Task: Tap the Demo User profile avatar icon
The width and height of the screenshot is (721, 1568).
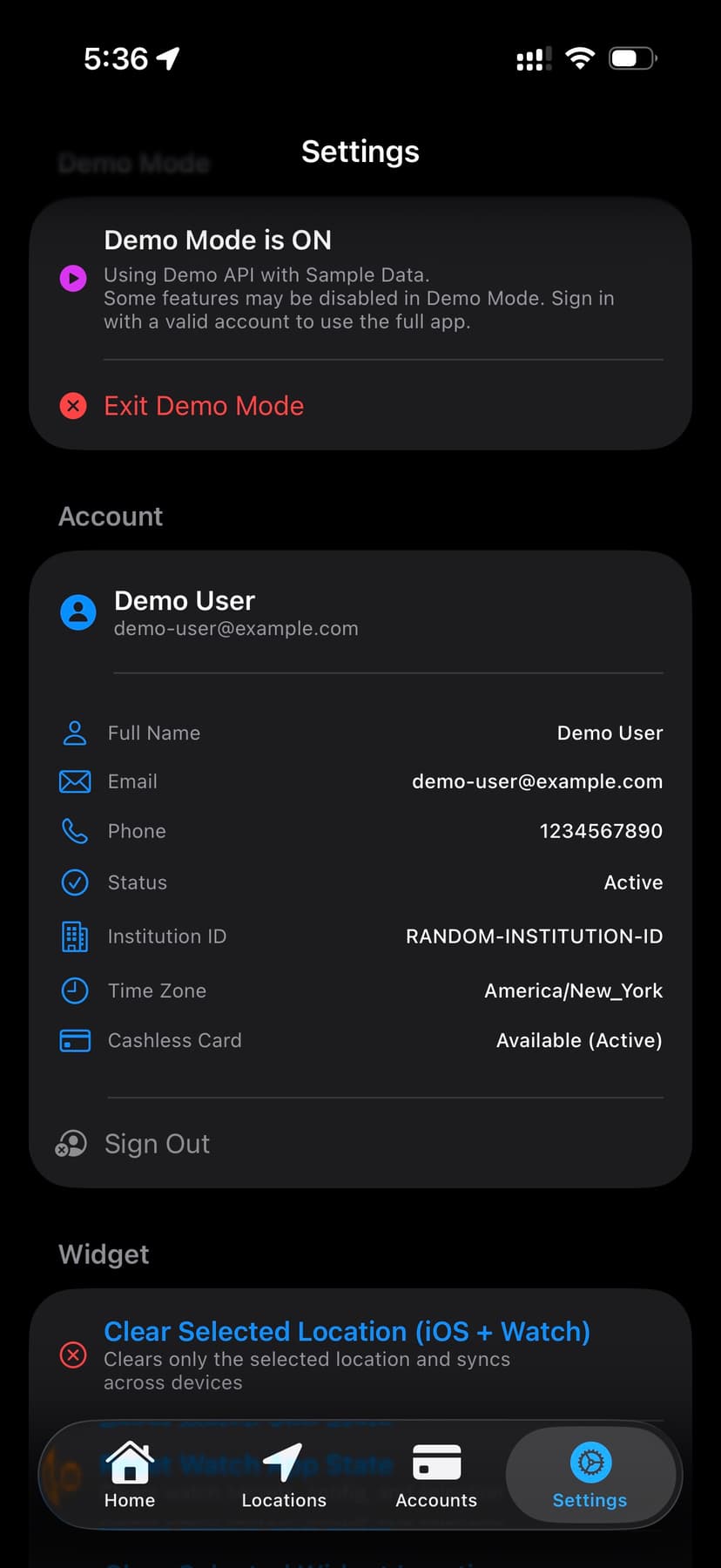Action: pos(78,612)
